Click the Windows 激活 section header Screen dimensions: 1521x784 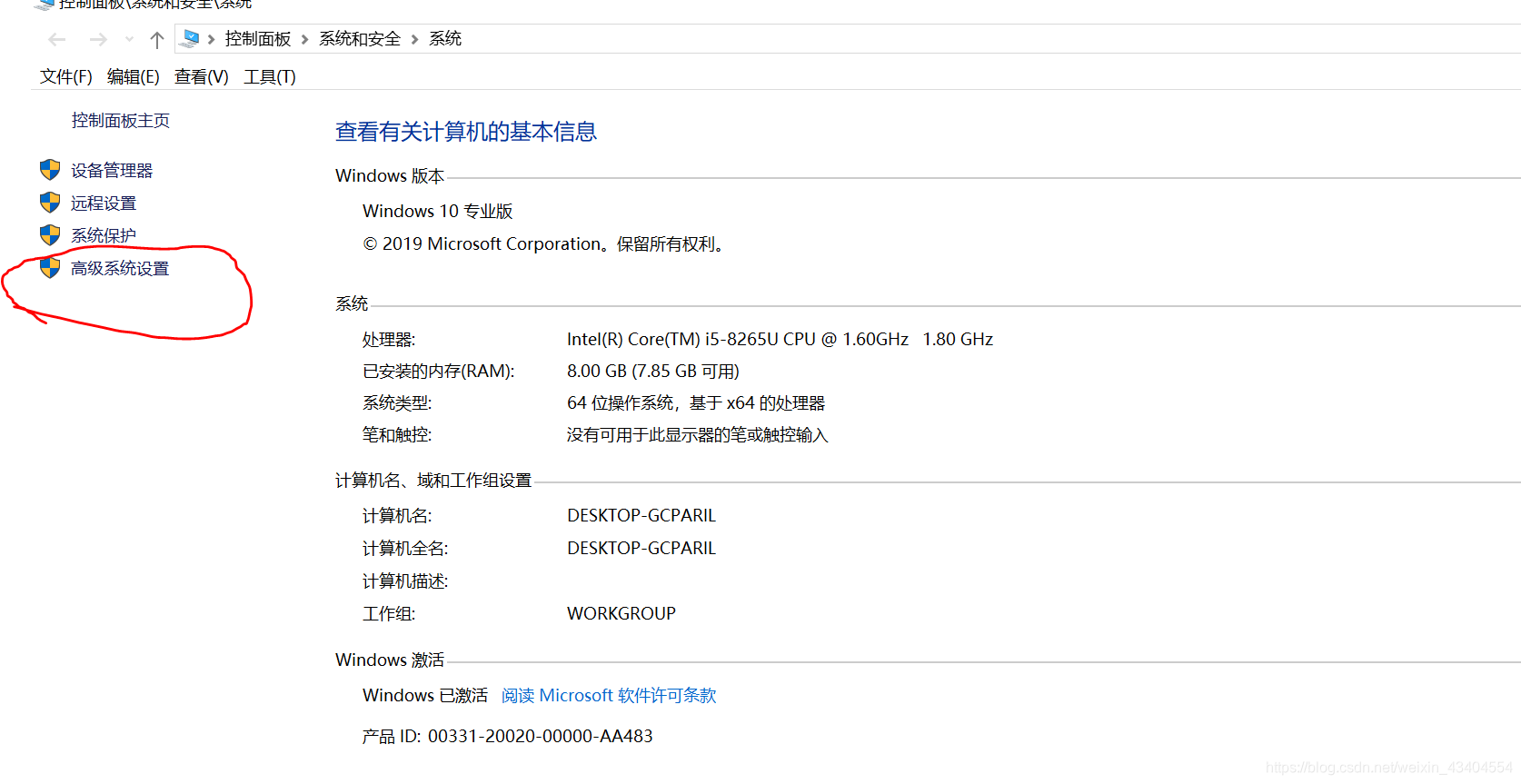coord(390,660)
